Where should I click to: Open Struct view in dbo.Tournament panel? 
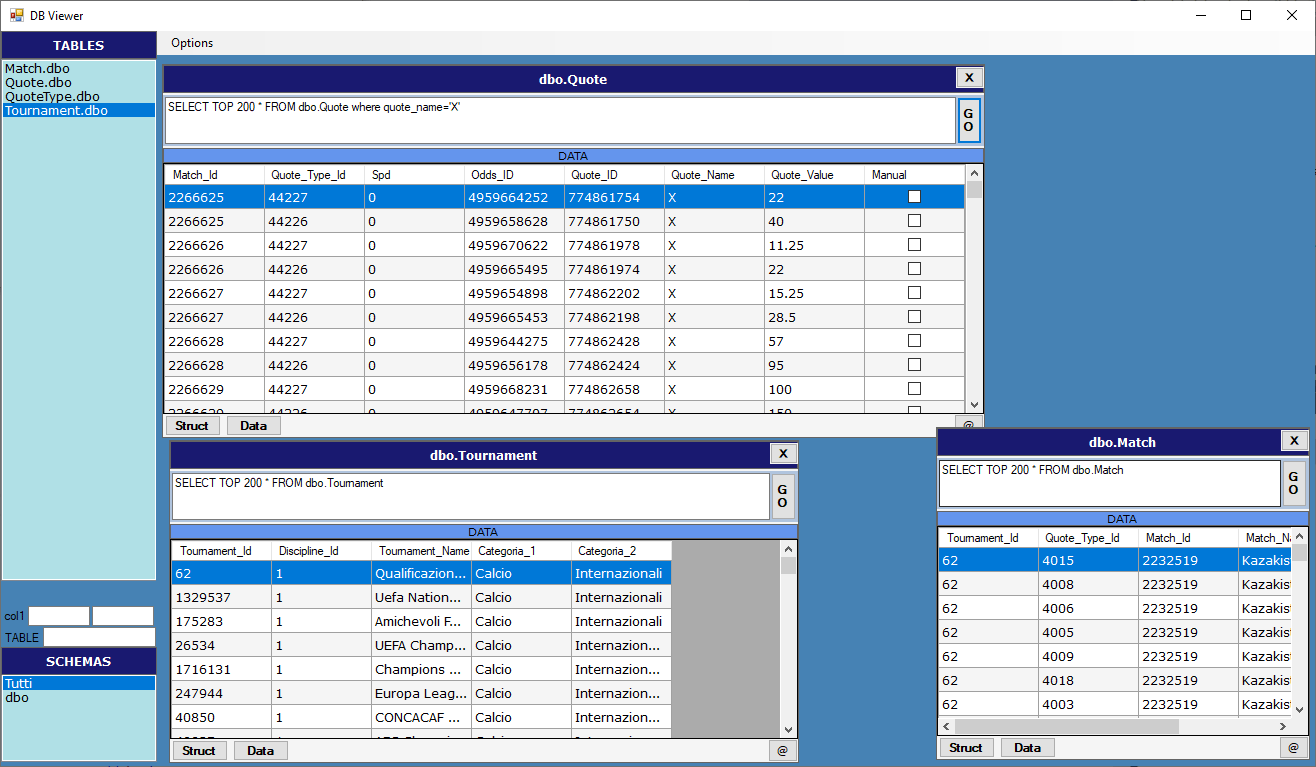[199, 750]
